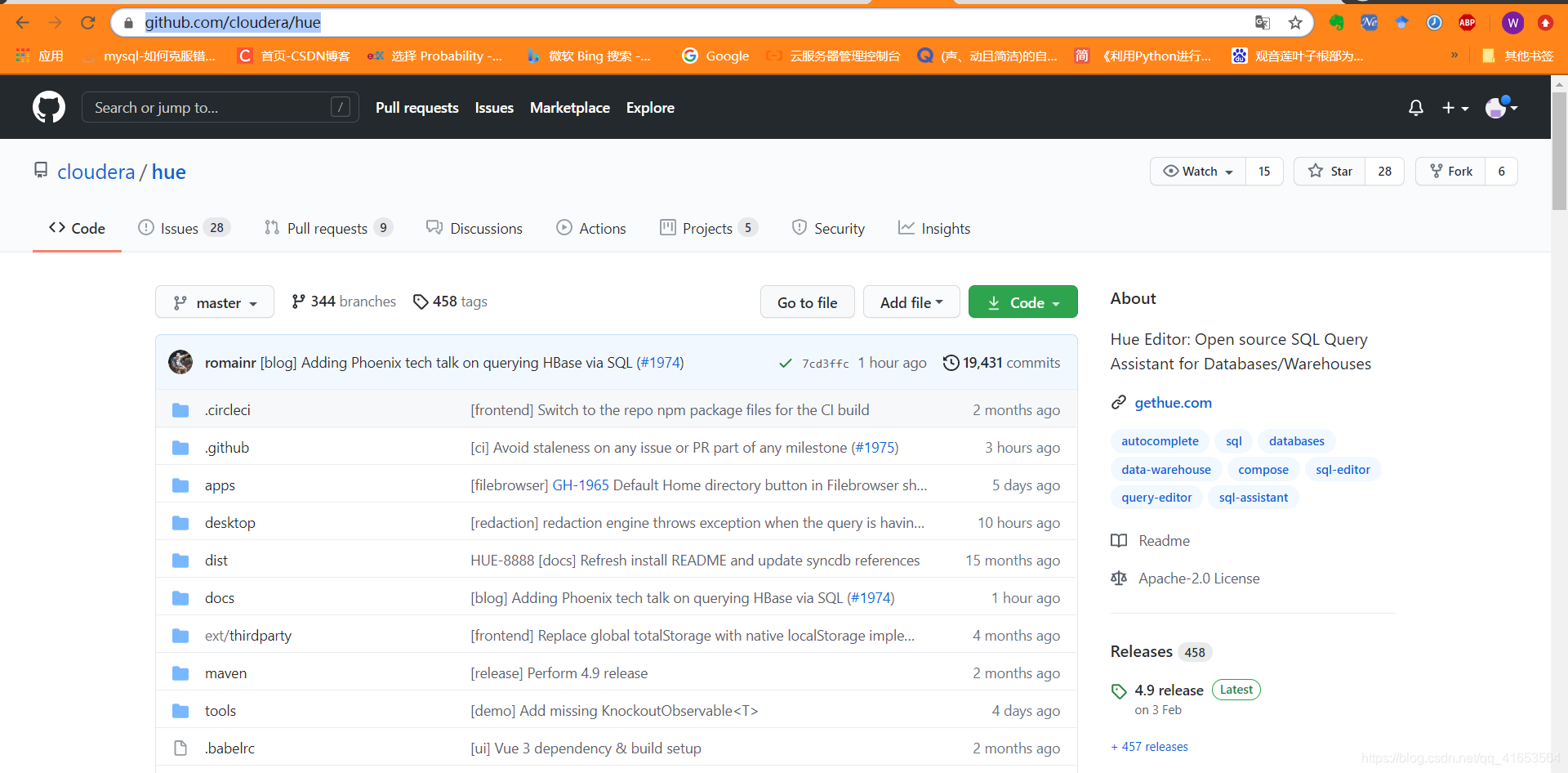Expand the Watch dropdown
Screen dimensions: 1568x773
tap(1198, 171)
